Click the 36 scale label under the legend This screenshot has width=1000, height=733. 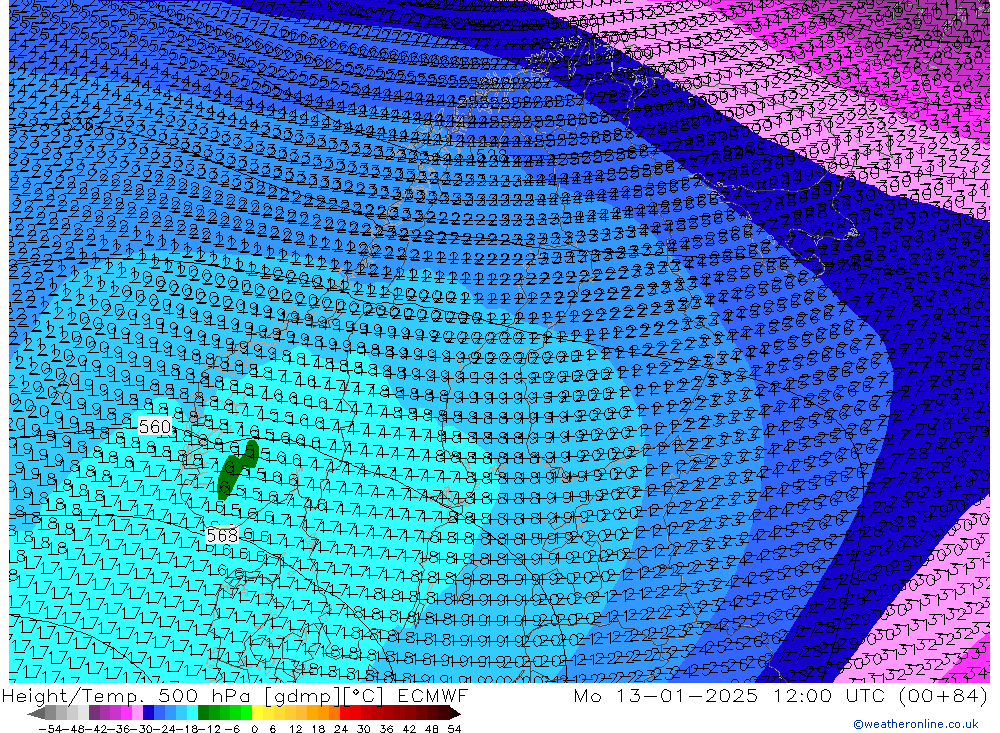tap(386, 729)
